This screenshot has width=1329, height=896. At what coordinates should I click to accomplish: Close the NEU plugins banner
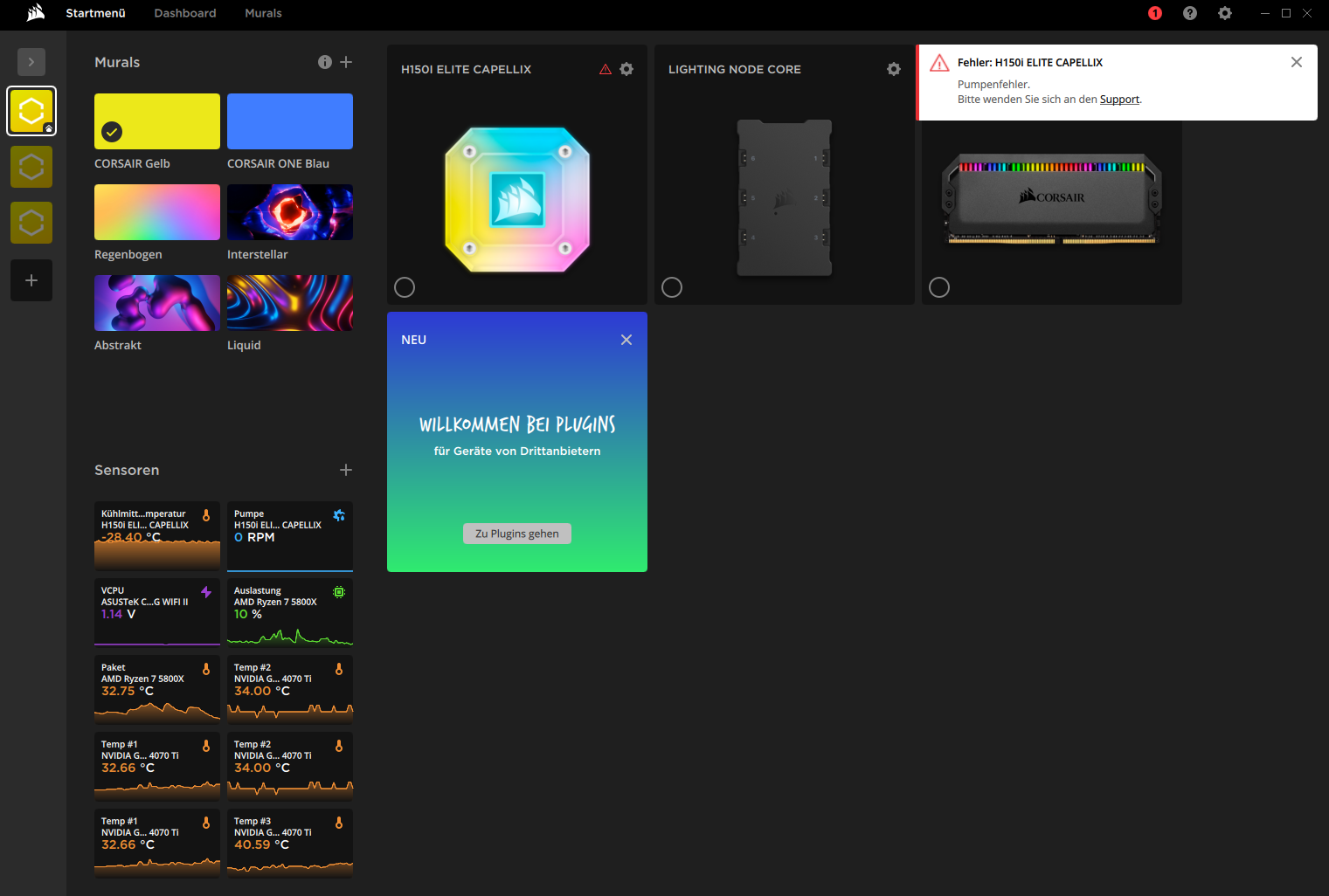click(626, 340)
